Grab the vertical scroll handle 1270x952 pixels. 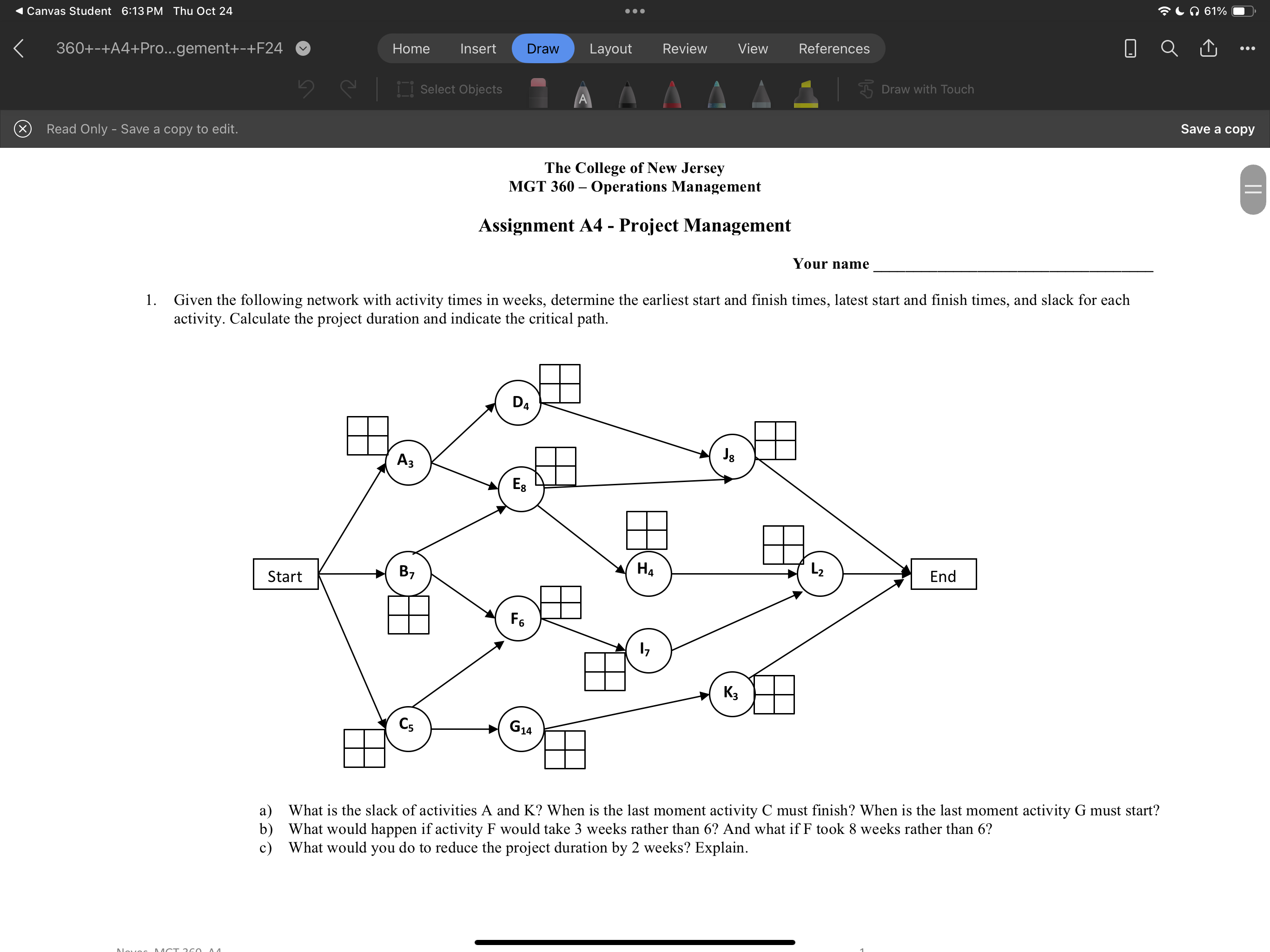(1252, 190)
